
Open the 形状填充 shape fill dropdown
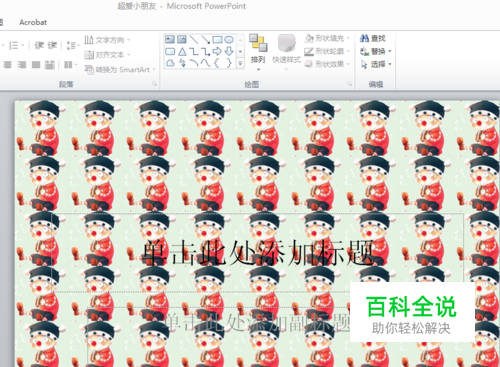[x=327, y=38]
